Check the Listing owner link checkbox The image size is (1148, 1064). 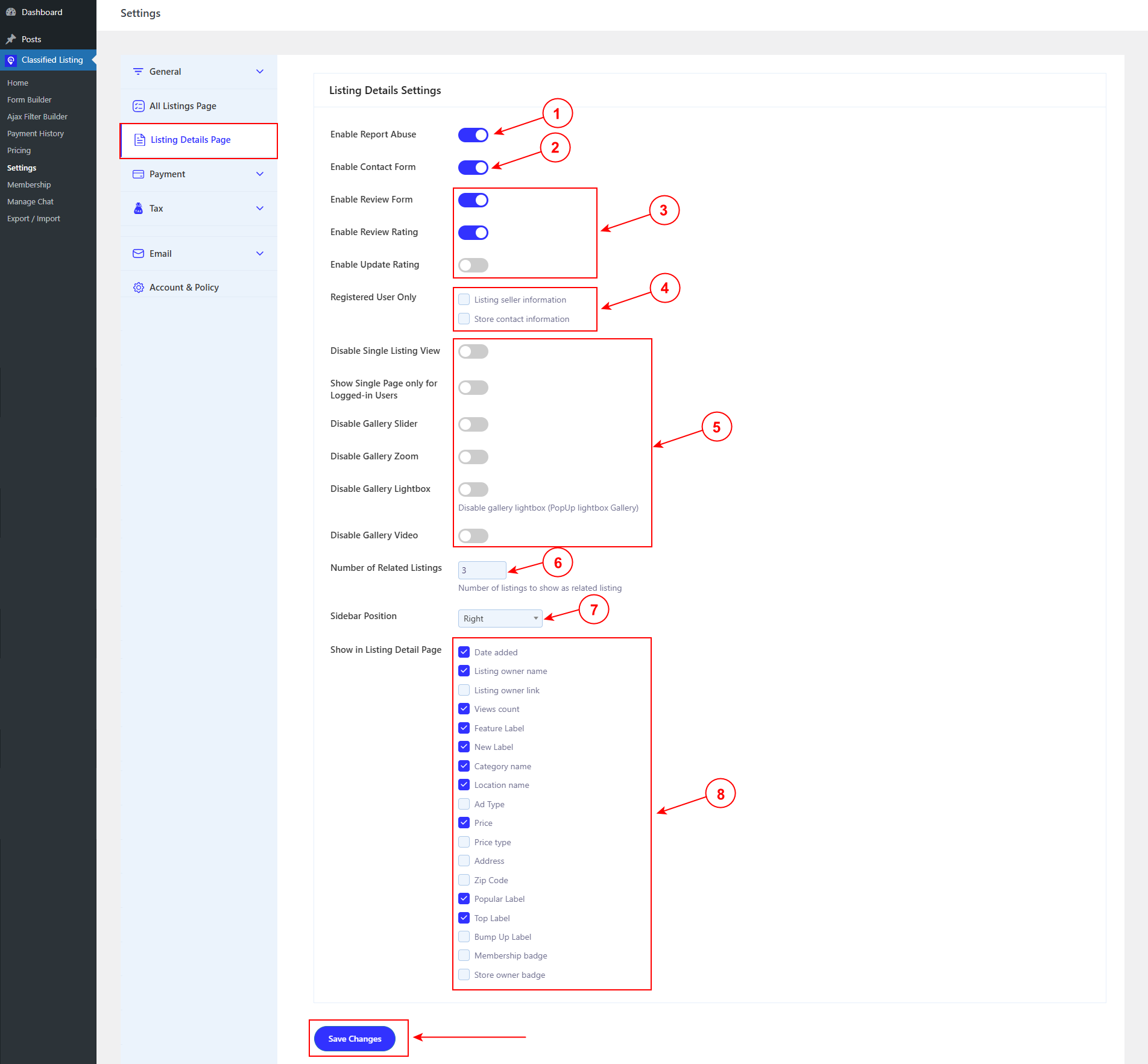pyautogui.click(x=464, y=690)
